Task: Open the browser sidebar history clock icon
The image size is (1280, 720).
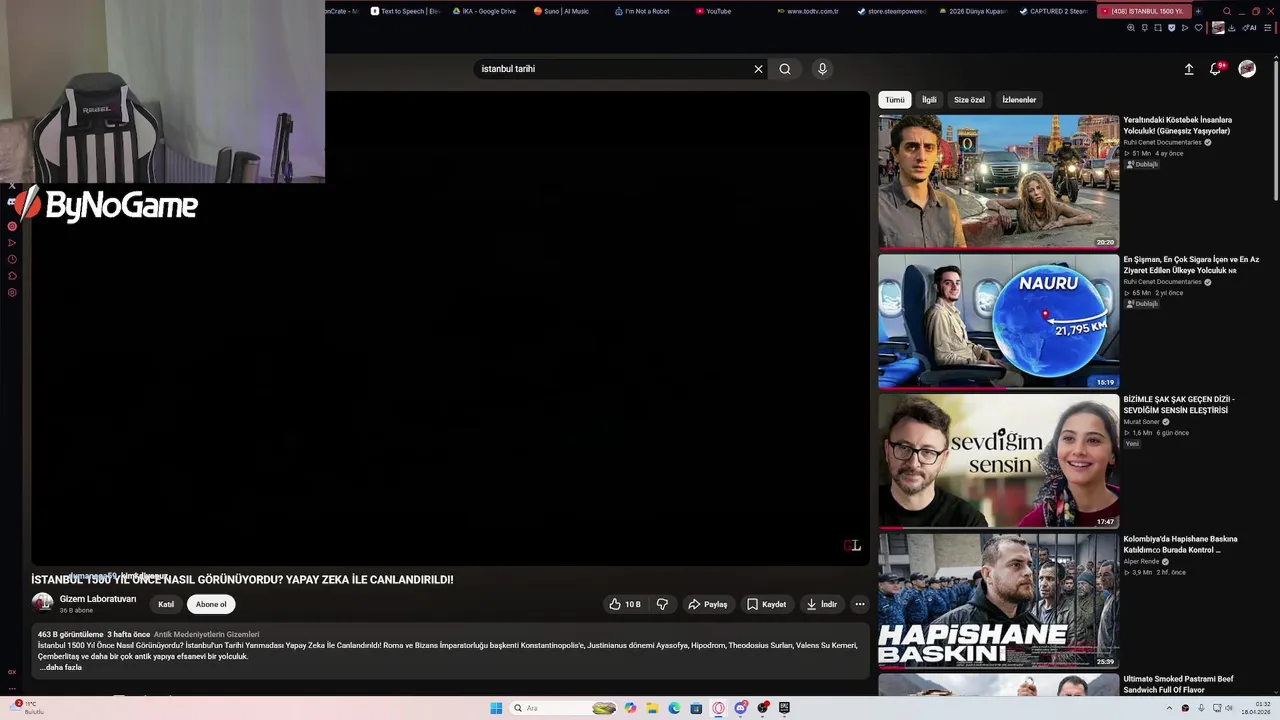Action: [12, 259]
